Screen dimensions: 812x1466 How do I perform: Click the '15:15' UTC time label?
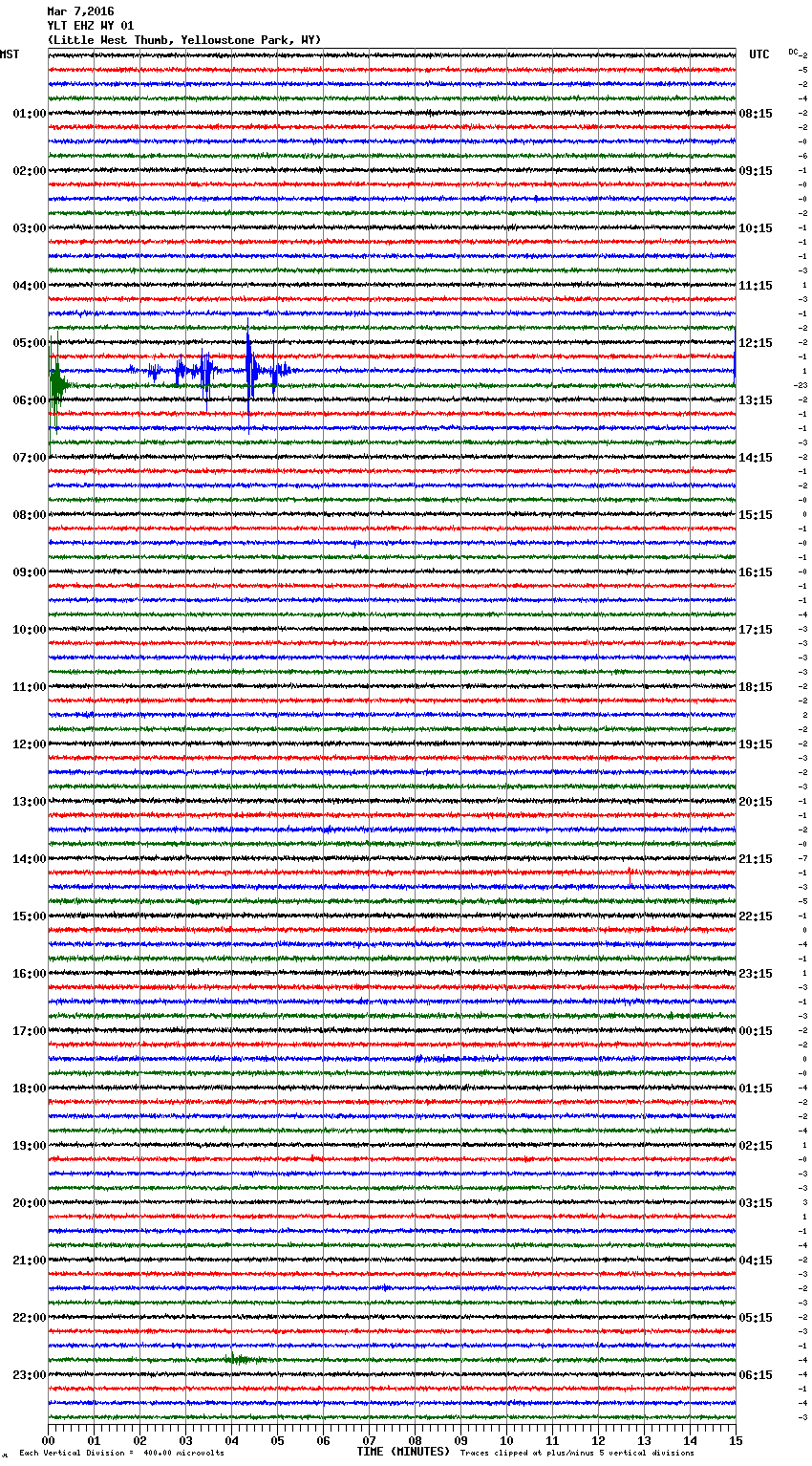756,515
